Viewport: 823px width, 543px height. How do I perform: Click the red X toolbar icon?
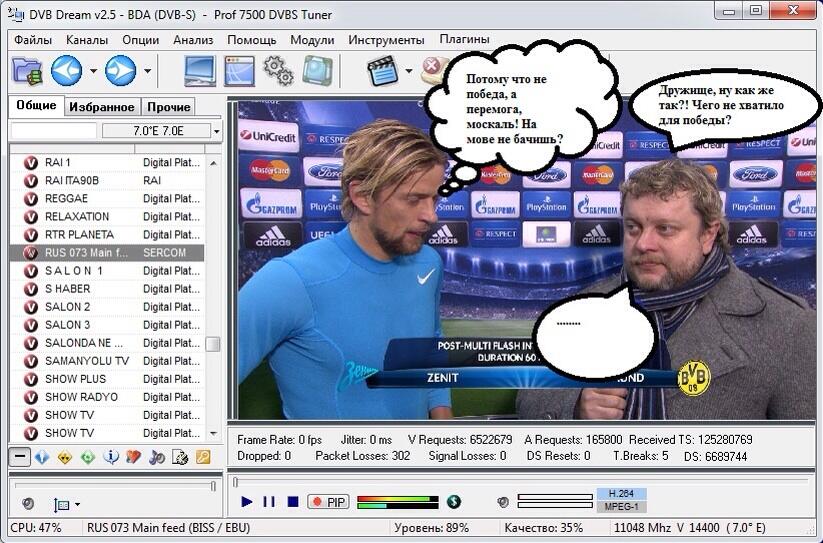point(432,70)
